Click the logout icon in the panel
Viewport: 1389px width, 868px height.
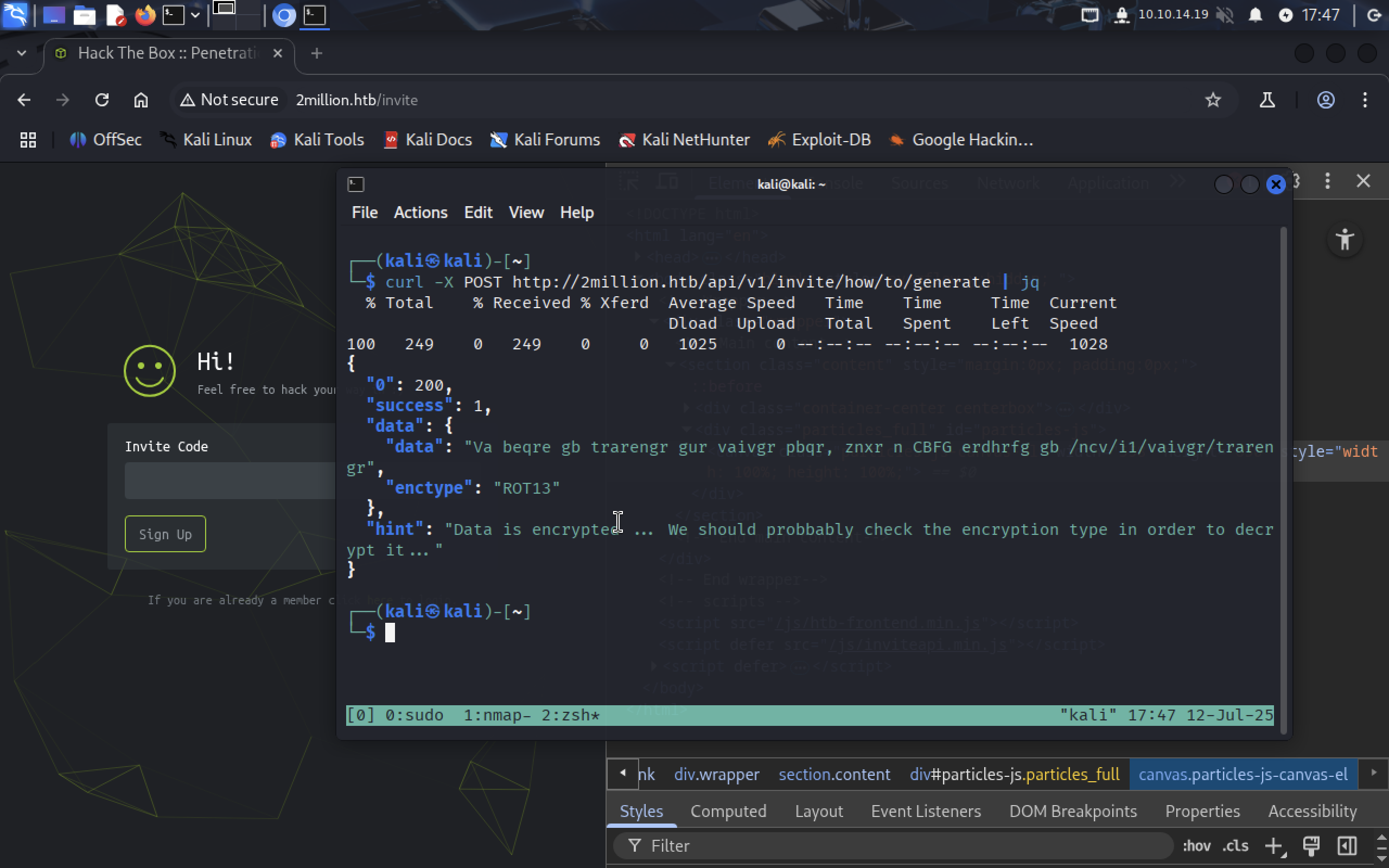pyautogui.click(x=1375, y=15)
